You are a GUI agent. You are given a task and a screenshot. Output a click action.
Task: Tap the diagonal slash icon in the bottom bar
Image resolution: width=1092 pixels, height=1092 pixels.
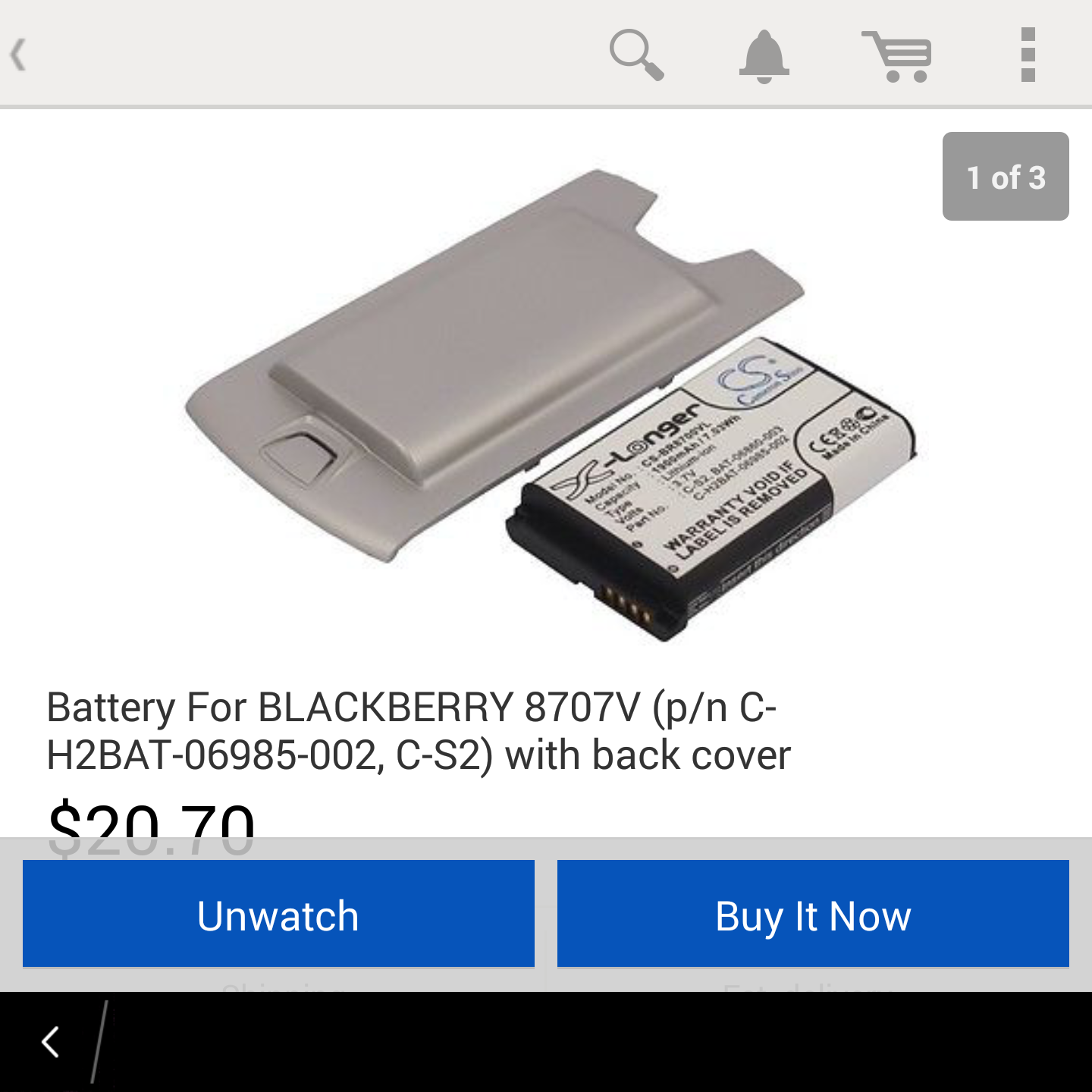(x=99, y=1041)
